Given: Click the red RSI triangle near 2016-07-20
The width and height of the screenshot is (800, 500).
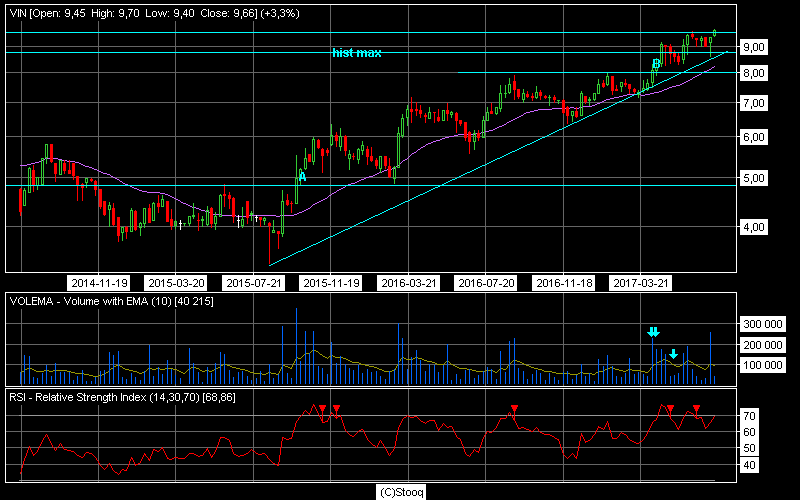Looking at the screenshot, I should (x=514, y=408).
